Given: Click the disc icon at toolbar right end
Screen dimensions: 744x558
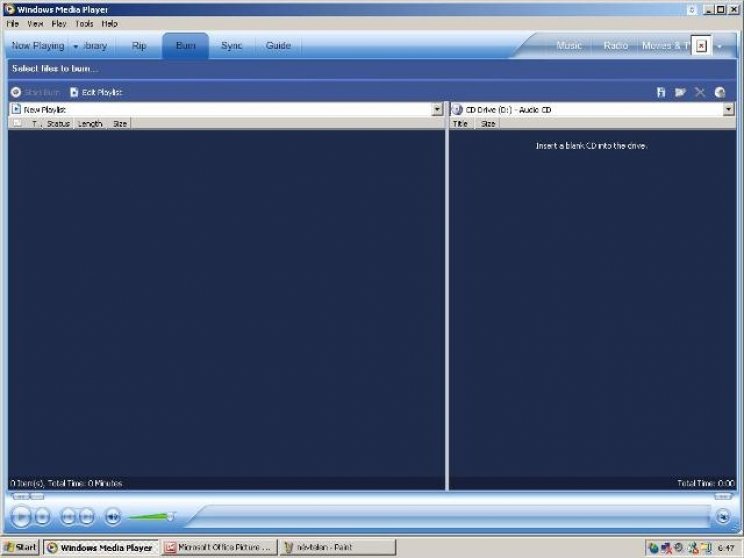Looking at the screenshot, I should (x=720, y=93).
